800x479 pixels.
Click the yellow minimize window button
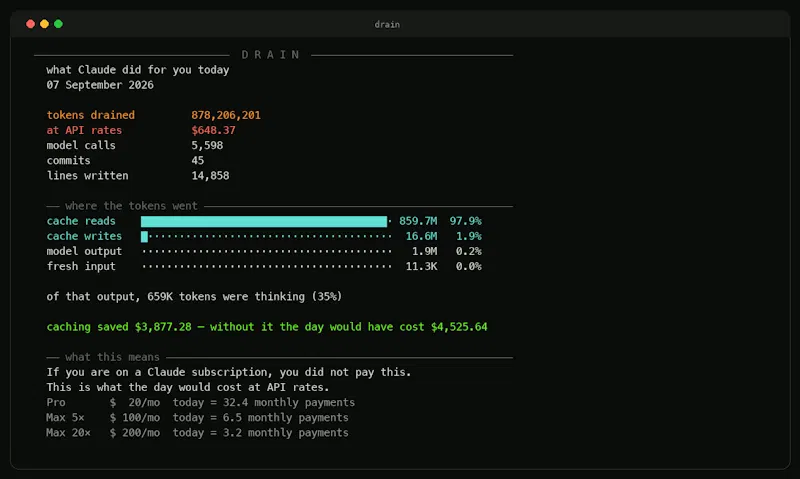point(44,24)
